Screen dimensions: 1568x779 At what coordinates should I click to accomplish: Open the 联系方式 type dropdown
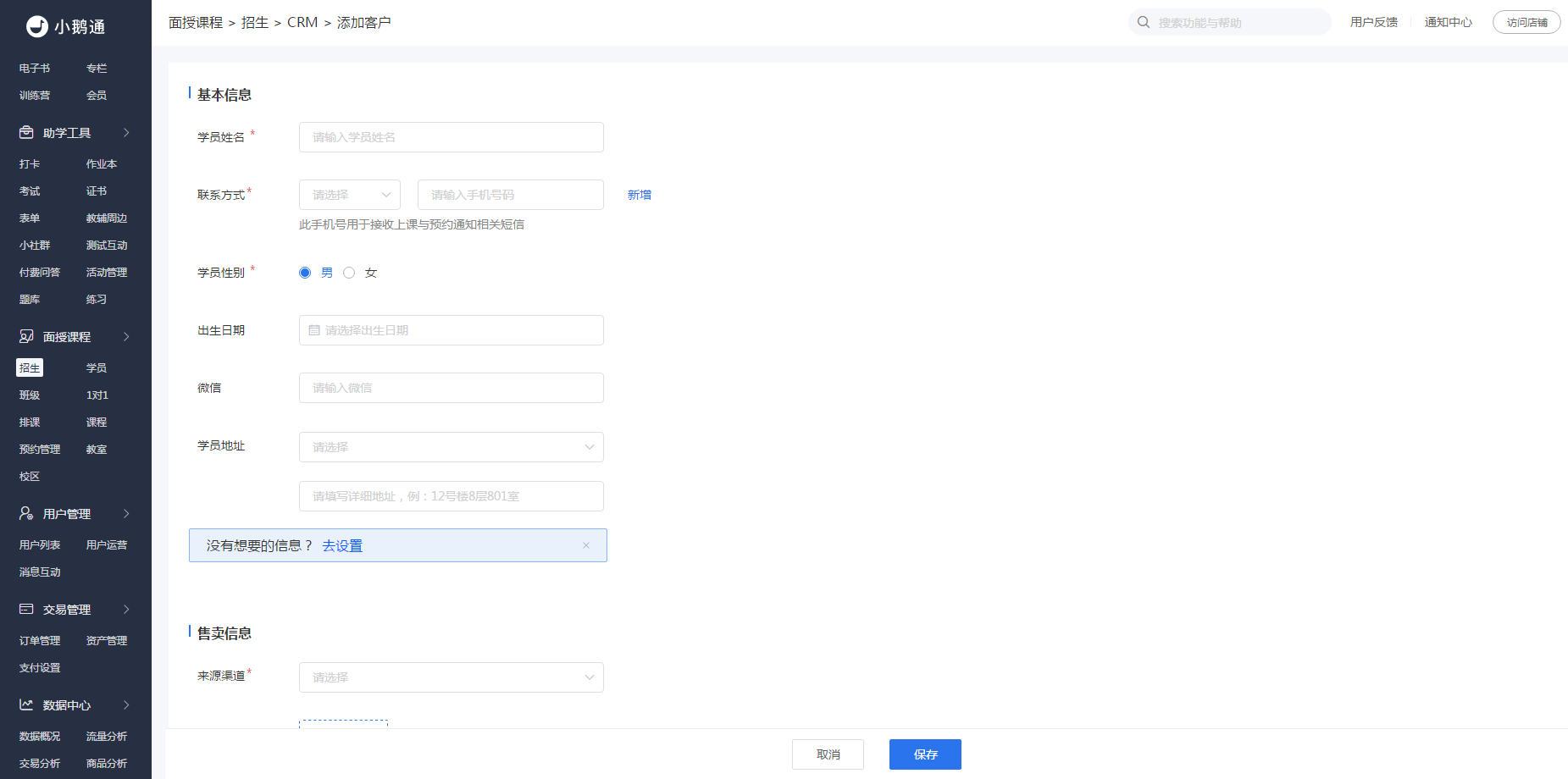click(350, 195)
